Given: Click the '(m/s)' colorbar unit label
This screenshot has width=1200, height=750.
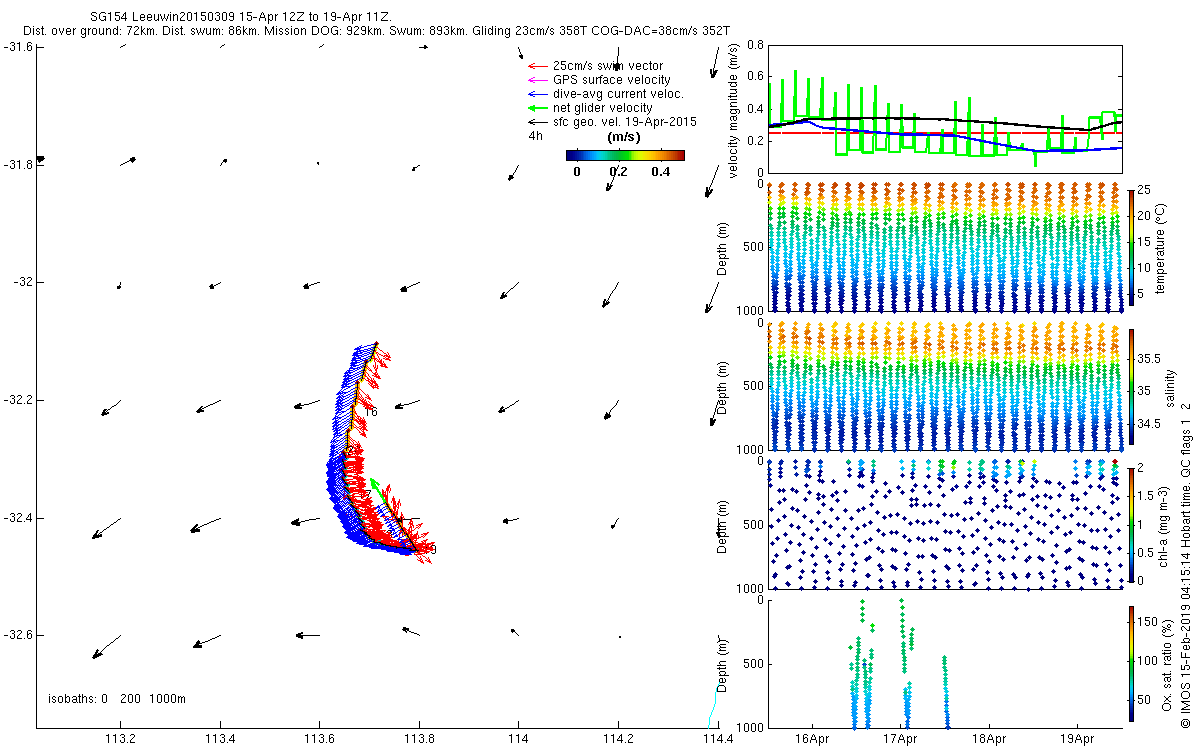Looking at the screenshot, I should pos(624,137).
